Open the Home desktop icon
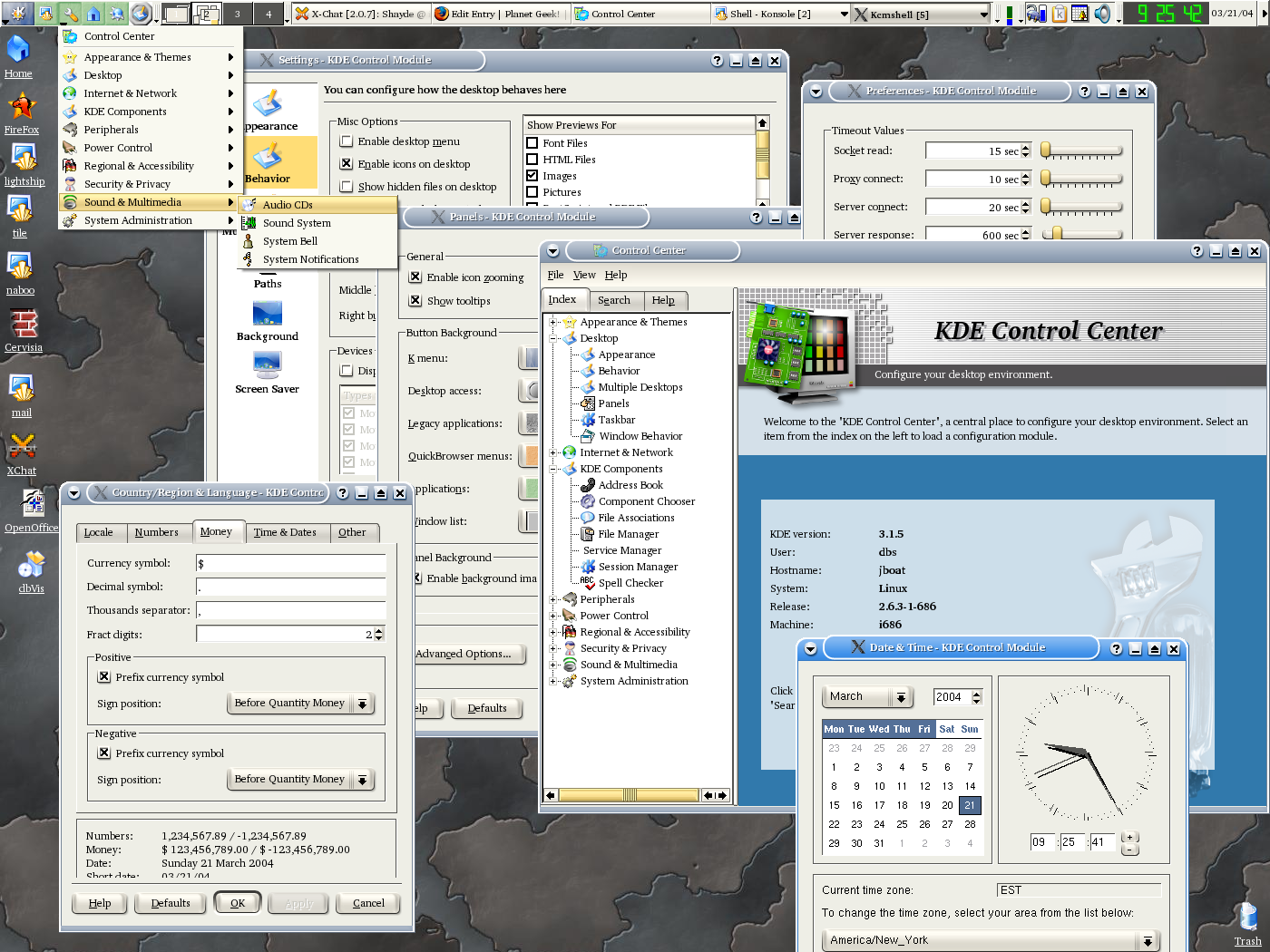Screen dimensions: 1270x952 pos(18,54)
